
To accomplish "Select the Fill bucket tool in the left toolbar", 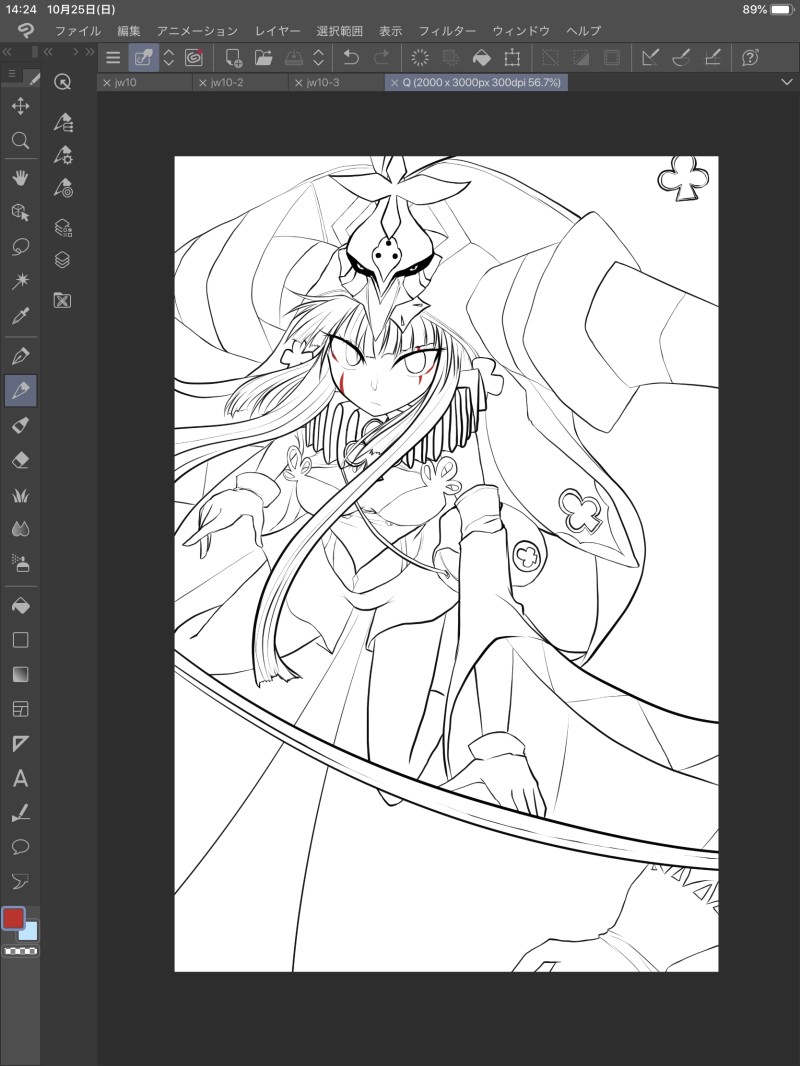I will 20,605.
